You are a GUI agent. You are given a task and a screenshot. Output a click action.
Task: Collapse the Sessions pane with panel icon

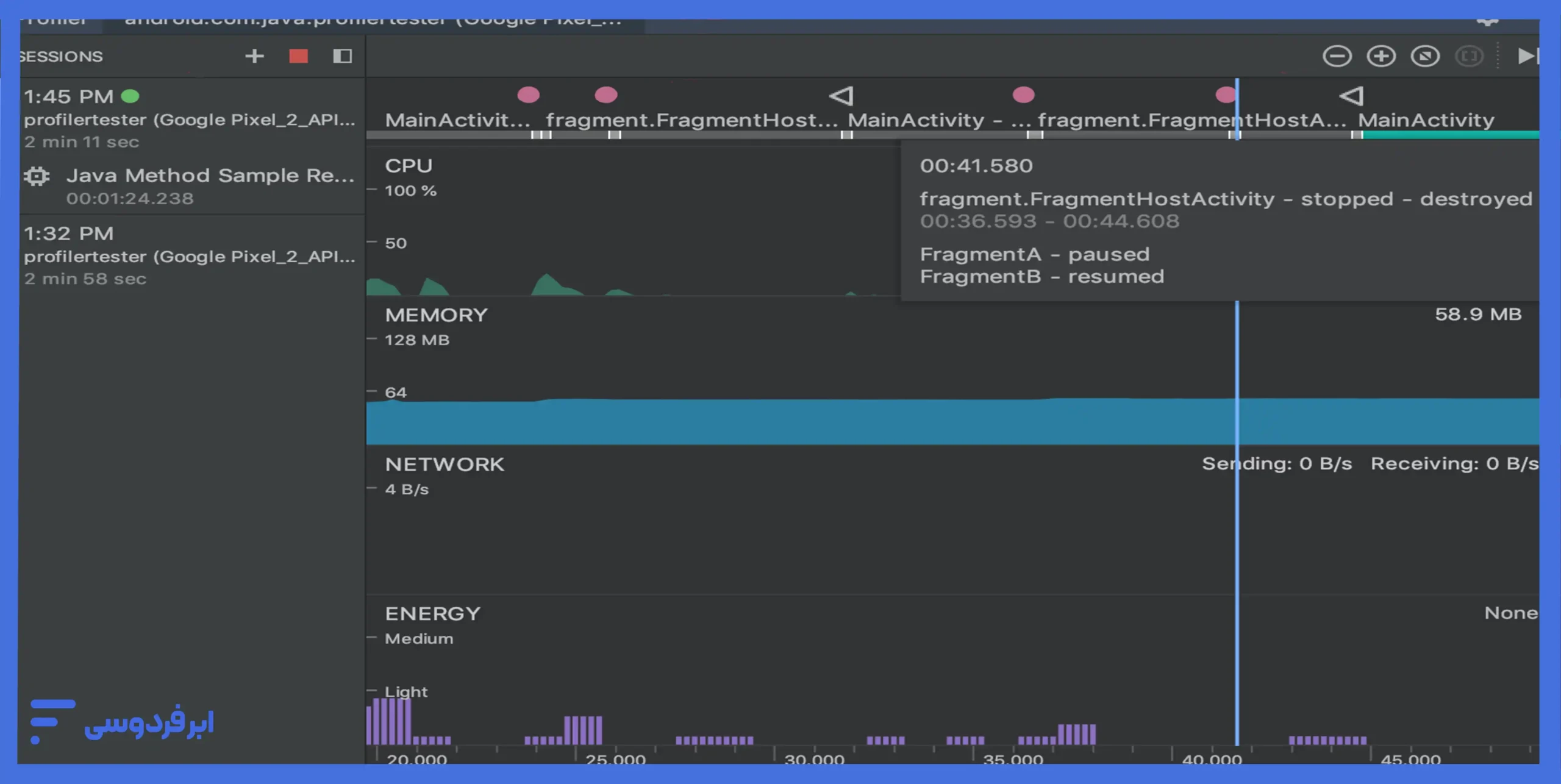[x=342, y=56]
